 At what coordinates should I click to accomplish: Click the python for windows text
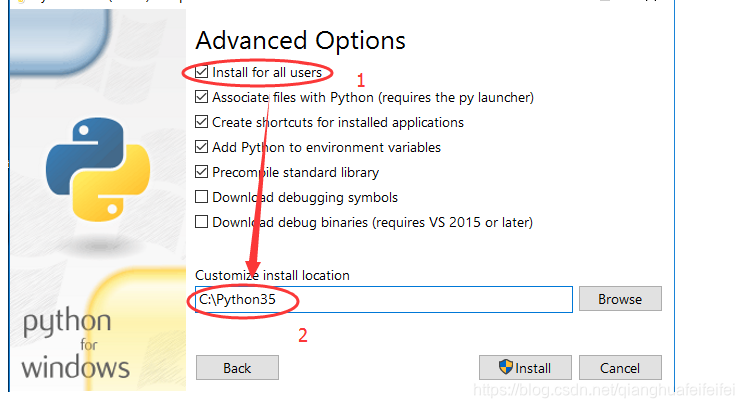pos(76,345)
